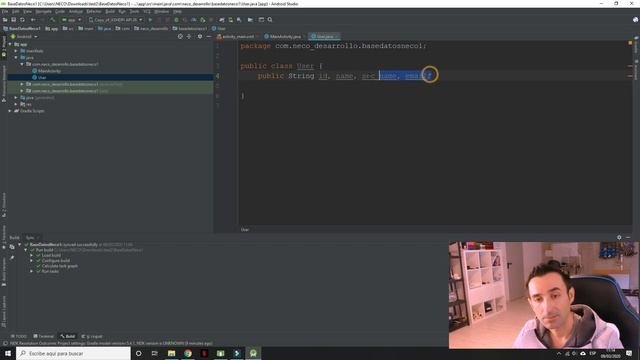Click the Build panel restart sync icon
The image size is (640, 360).
coord(12,247)
